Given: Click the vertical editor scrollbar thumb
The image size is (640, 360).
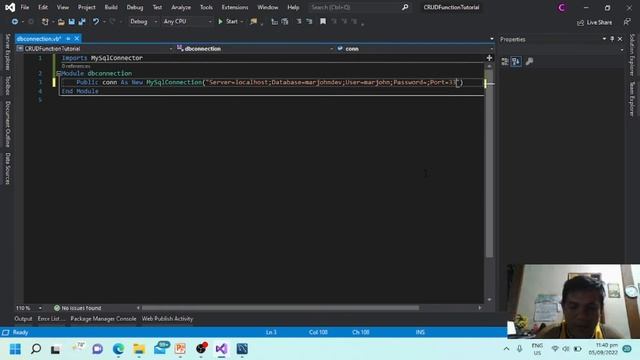Looking at the screenshot, I should point(489,163).
